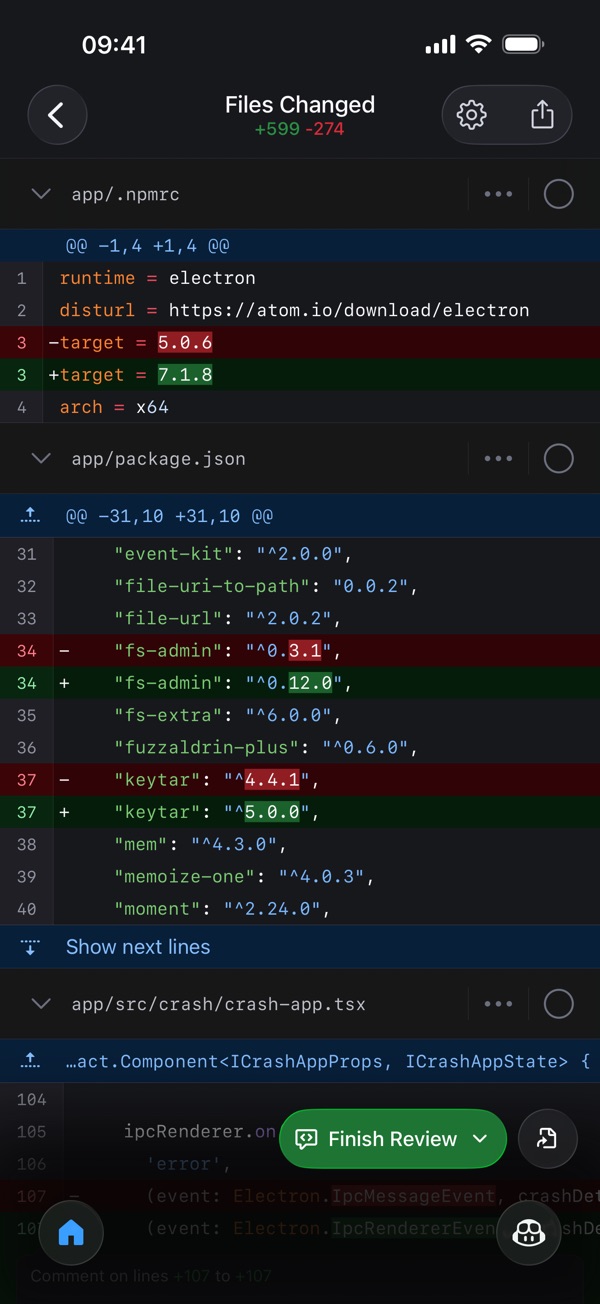Tap the expand-down icon beside Show next lines
The height and width of the screenshot is (1304, 600).
point(30,947)
